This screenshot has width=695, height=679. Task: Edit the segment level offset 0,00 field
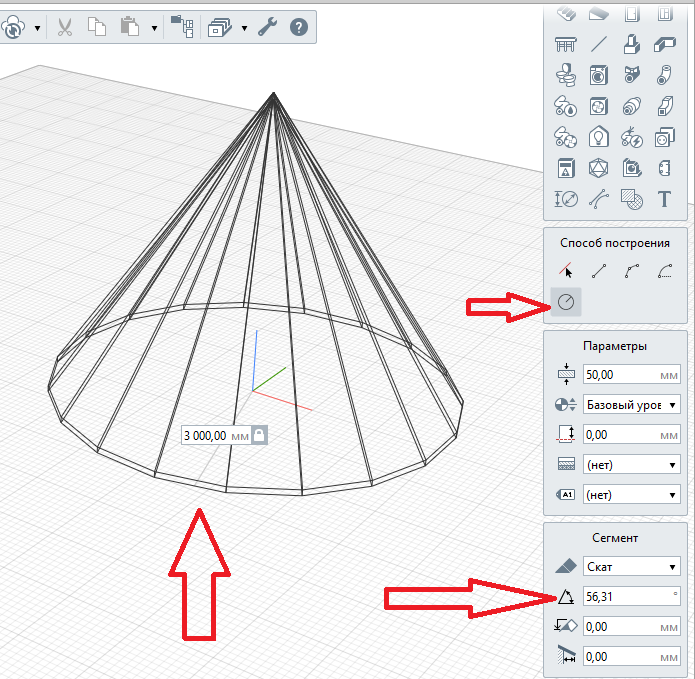tap(632, 627)
